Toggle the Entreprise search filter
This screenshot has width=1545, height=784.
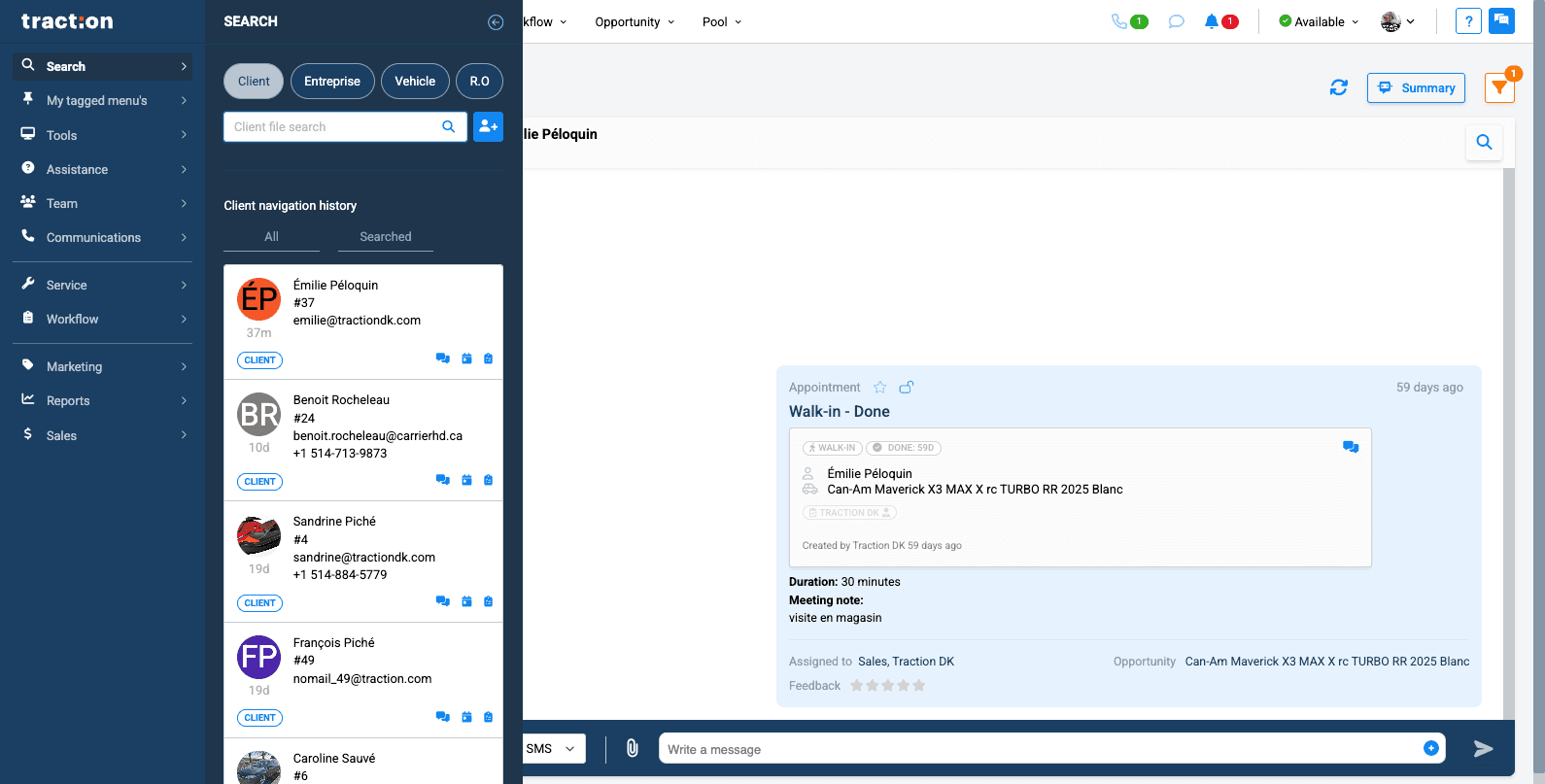pos(332,82)
